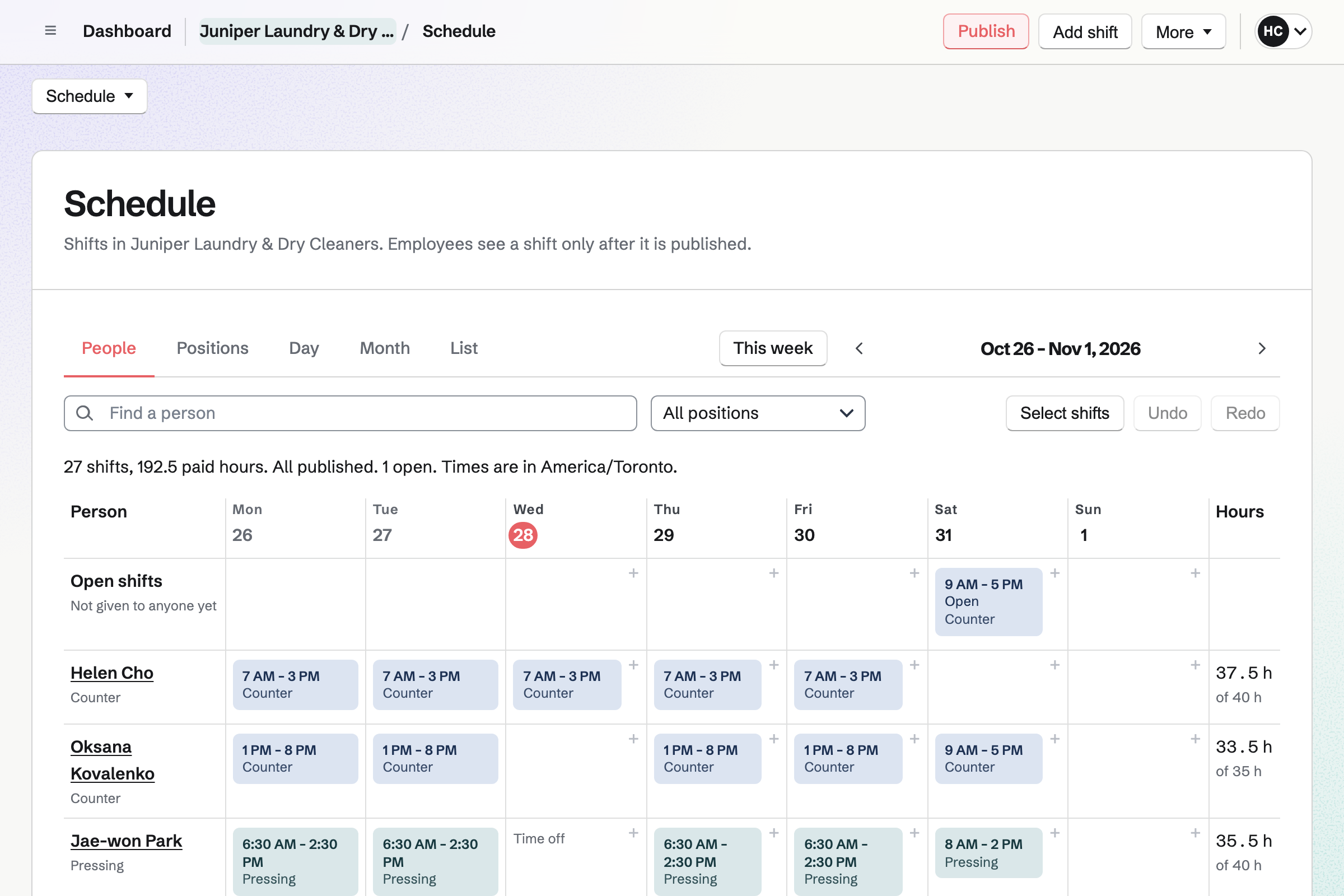Select the Wed 28 date header
The image size is (1344, 896).
tap(523, 535)
